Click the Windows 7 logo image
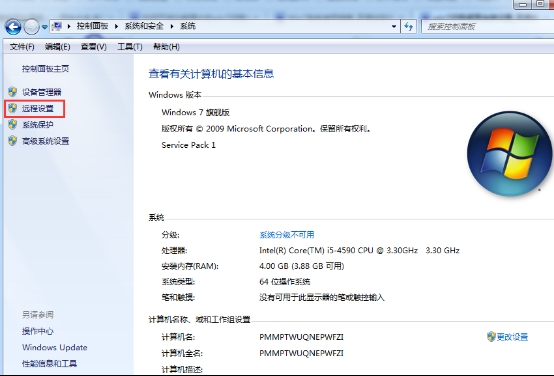Image resolution: width=554 pixels, height=376 pixels. click(509, 154)
